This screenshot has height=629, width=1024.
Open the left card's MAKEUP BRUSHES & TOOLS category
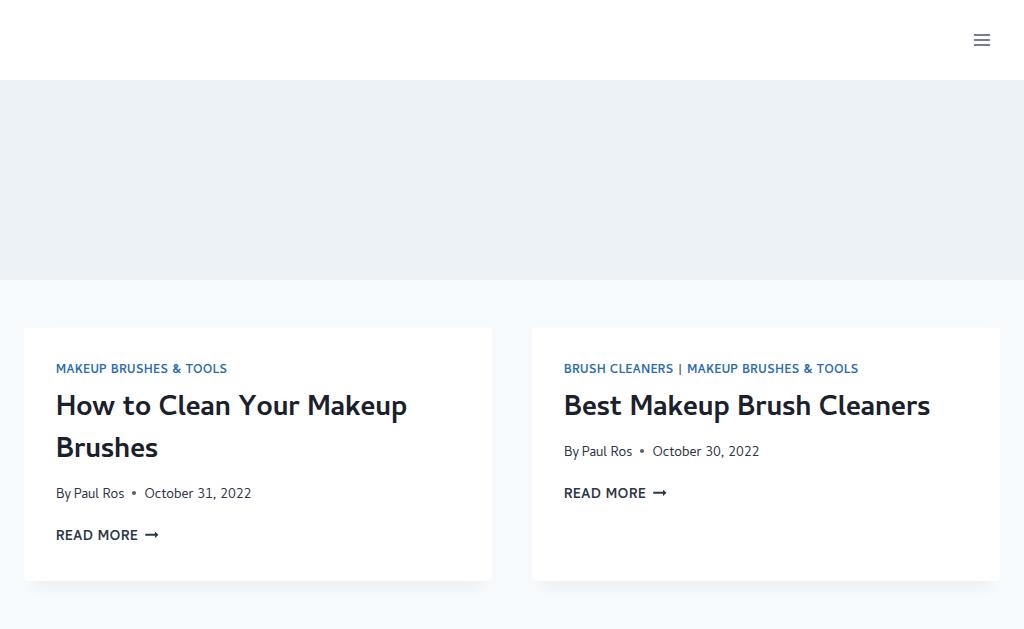pos(141,368)
